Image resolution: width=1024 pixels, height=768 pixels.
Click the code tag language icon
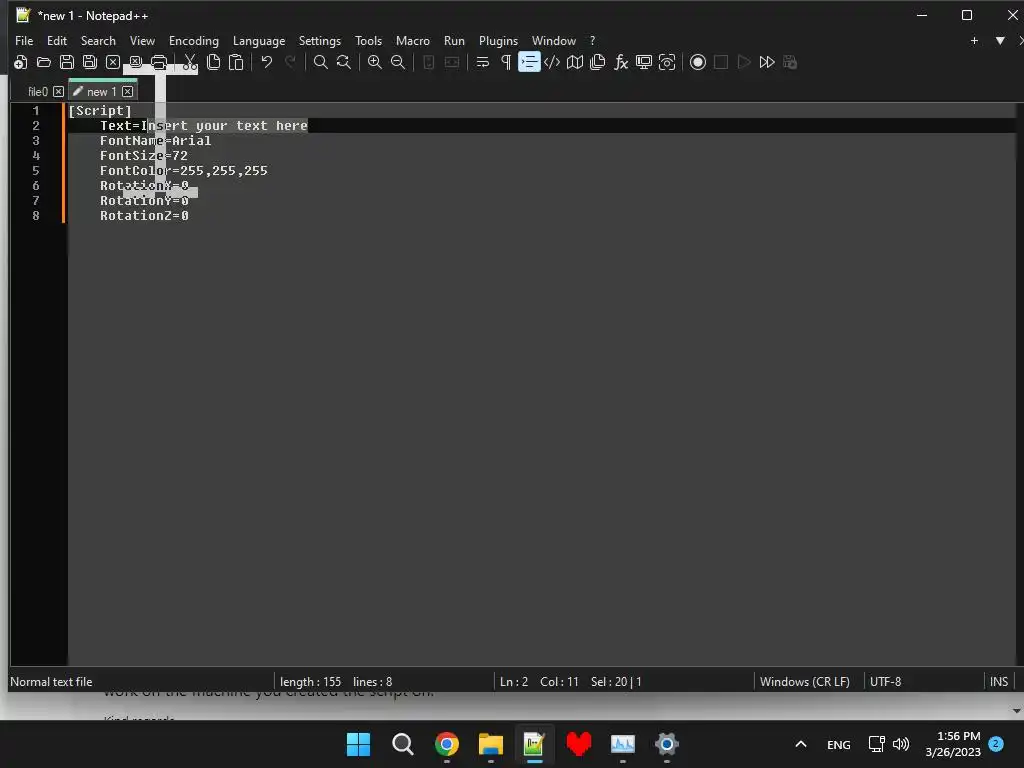[552, 62]
